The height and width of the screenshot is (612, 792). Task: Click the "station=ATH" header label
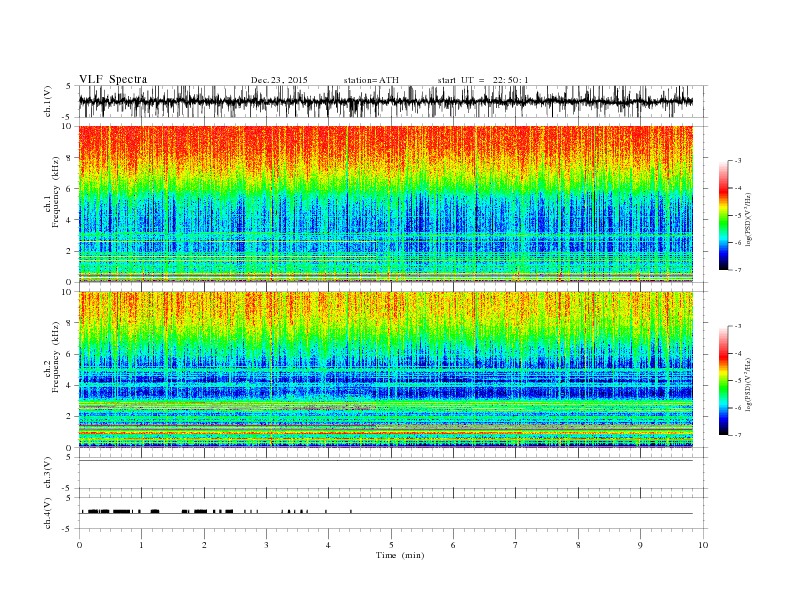pyautogui.click(x=371, y=80)
